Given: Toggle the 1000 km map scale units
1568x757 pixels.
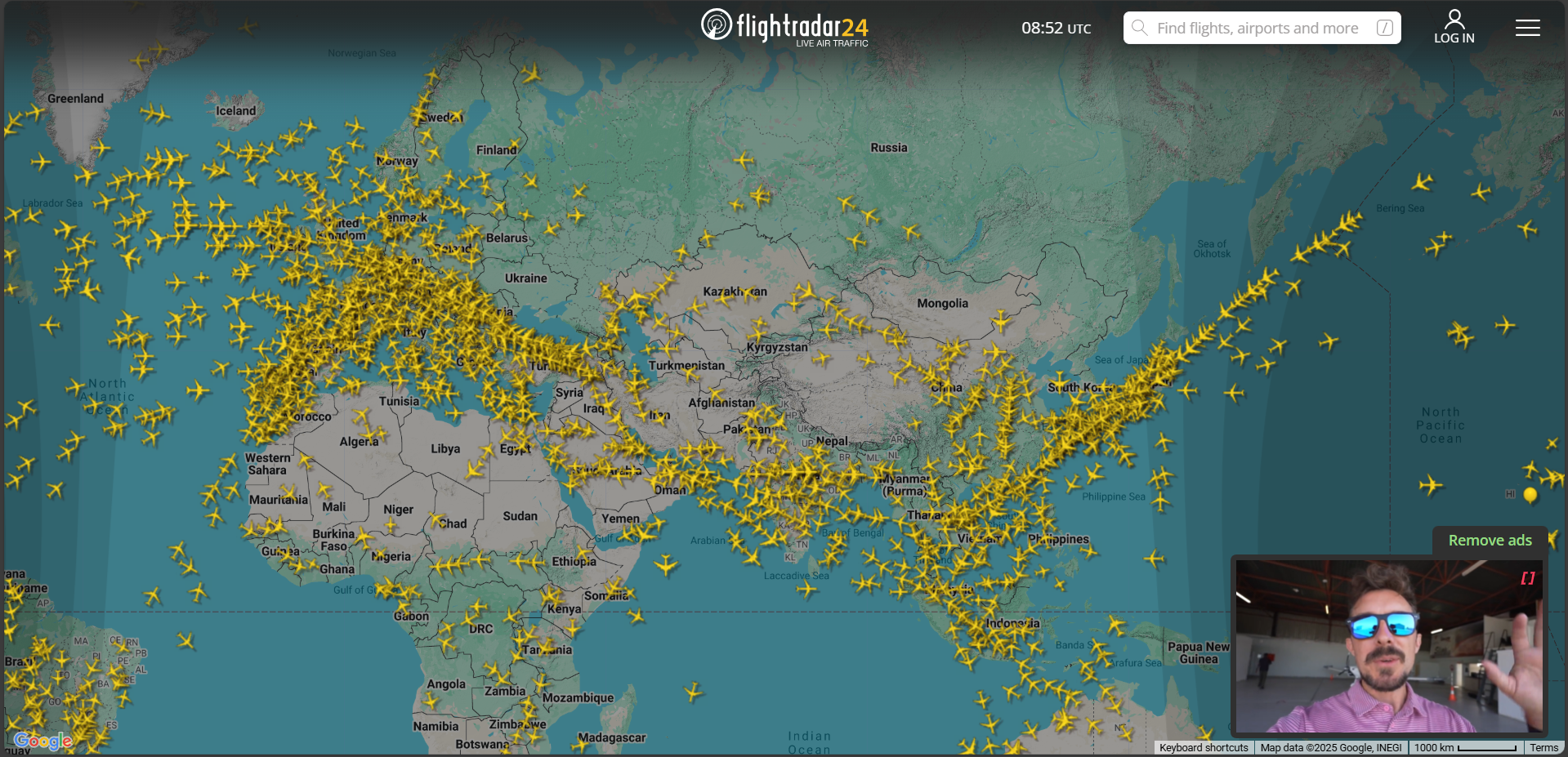Looking at the screenshot, I should pos(1464,747).
